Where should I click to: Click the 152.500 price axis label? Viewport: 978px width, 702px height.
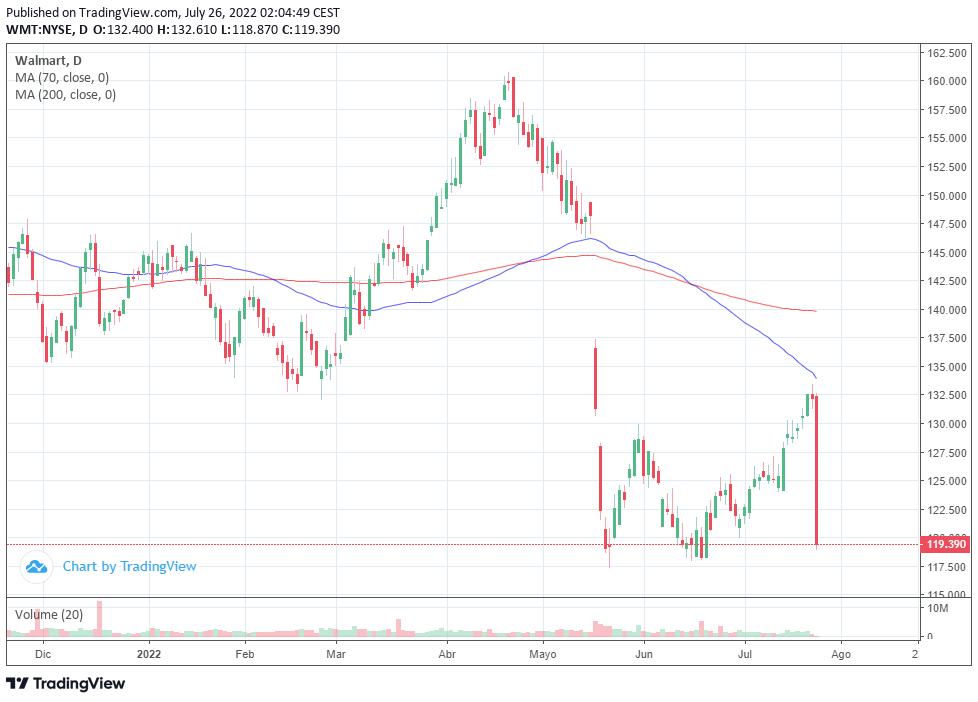click(947, 167)
